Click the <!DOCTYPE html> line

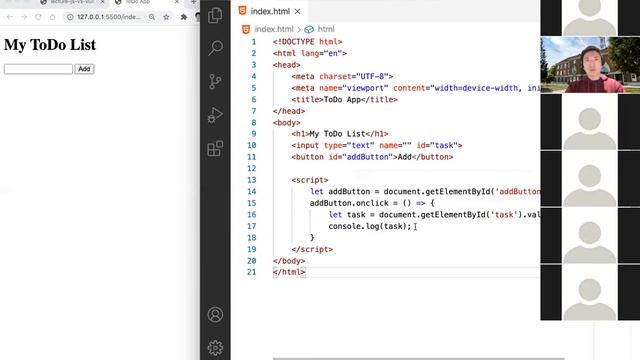click(307, 42)
